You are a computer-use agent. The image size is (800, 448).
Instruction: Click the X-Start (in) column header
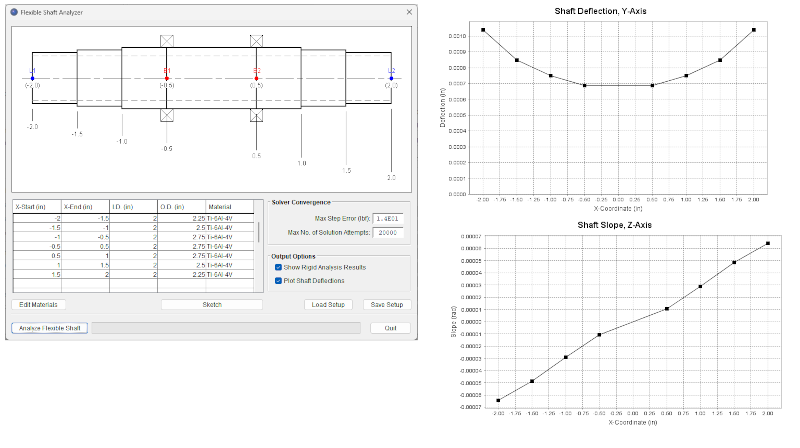(x=36, y=207)
